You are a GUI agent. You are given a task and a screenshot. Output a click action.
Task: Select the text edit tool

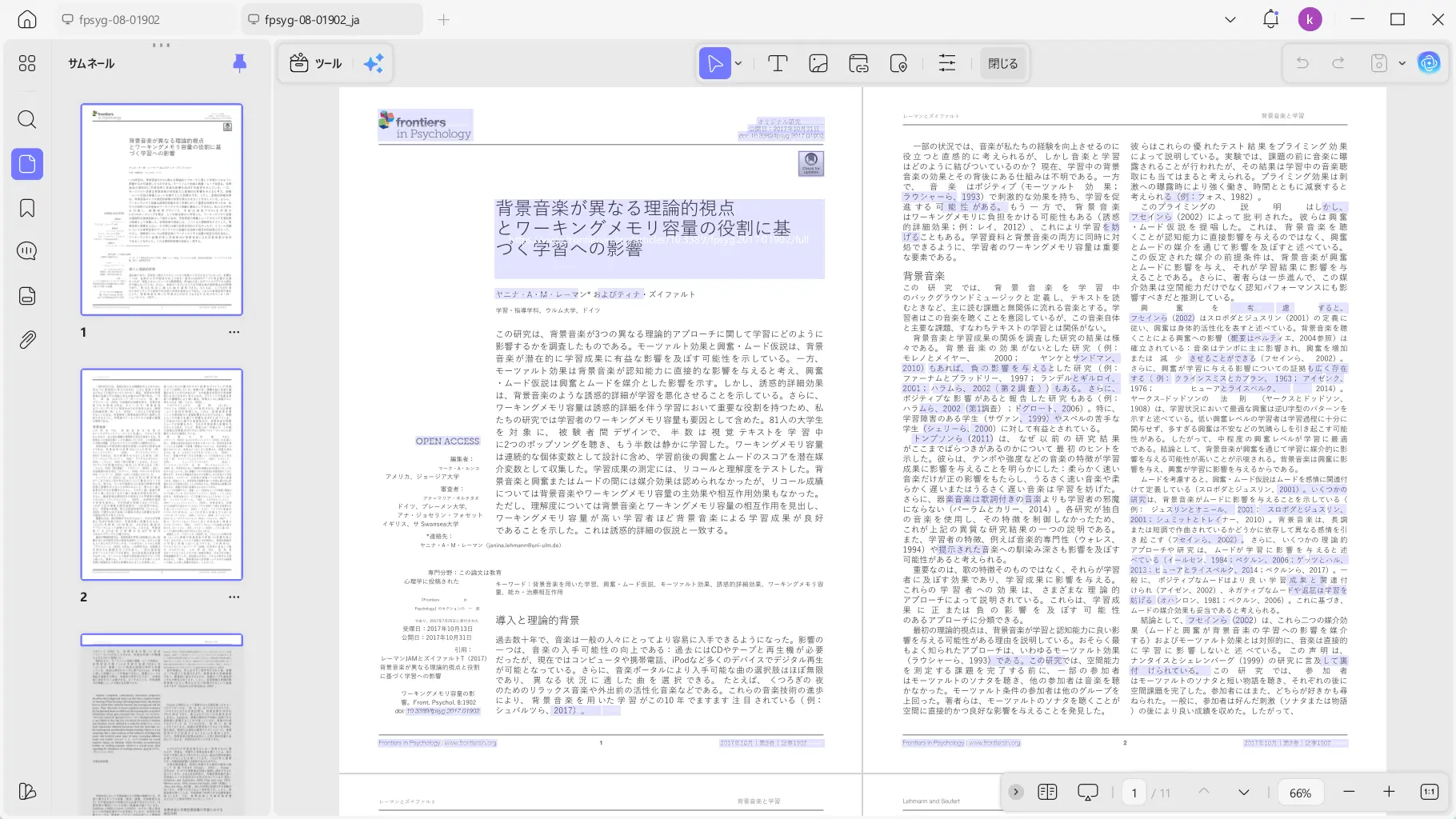[778, 63]
